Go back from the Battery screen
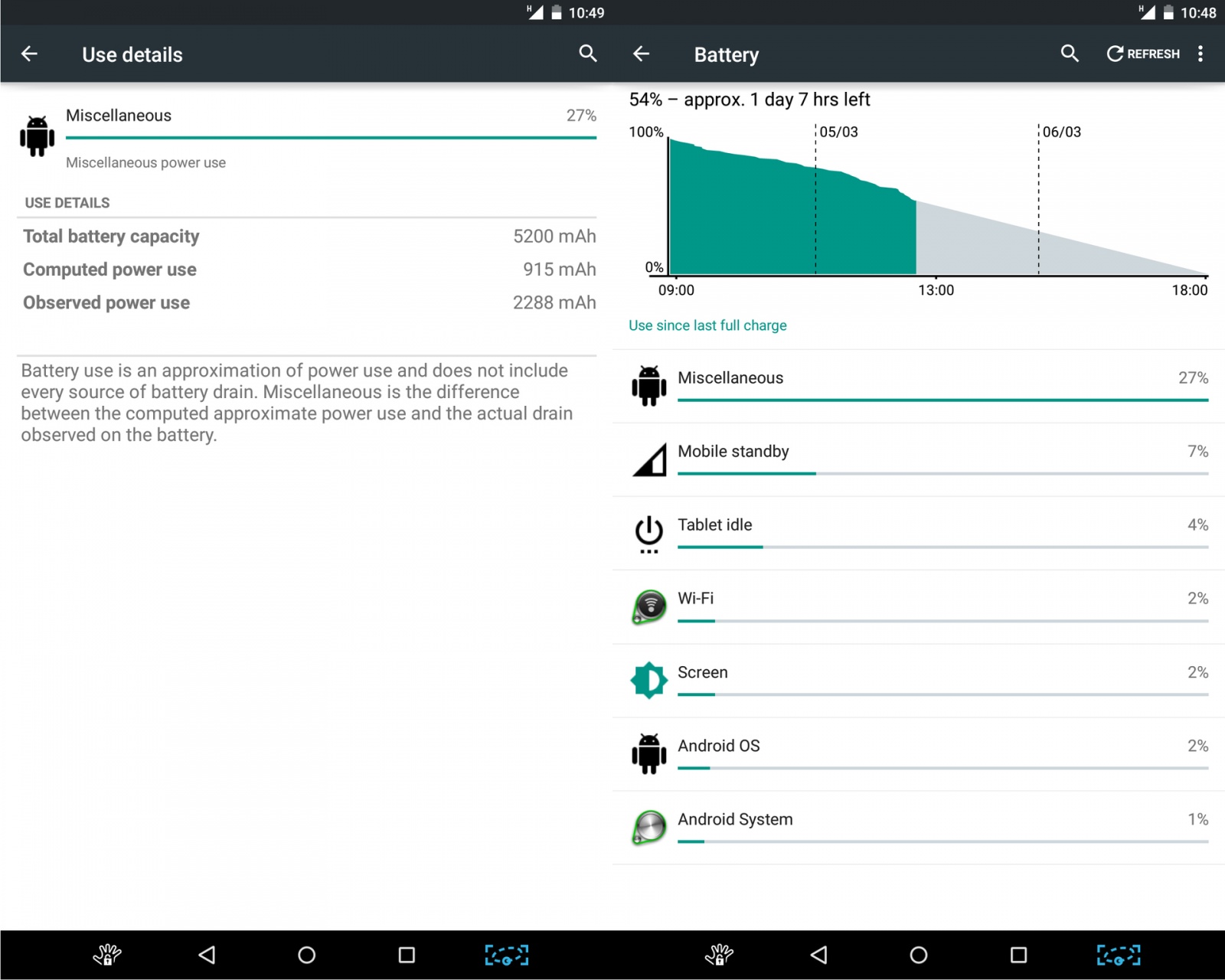Viewport: 1225px width, 980px height. coord(642,54)
